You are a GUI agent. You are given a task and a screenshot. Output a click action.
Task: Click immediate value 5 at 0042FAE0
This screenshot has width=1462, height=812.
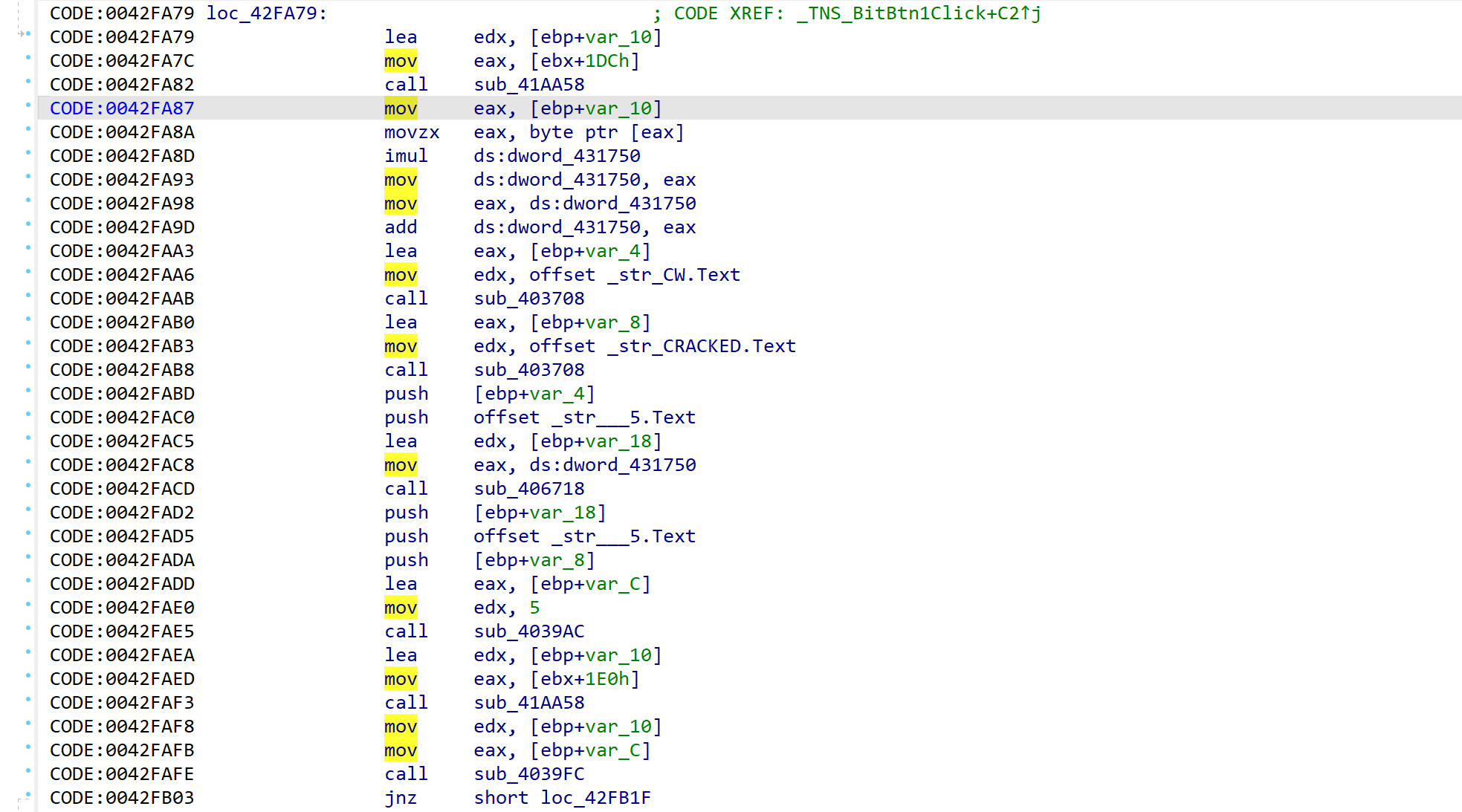(x=534, y=608)
